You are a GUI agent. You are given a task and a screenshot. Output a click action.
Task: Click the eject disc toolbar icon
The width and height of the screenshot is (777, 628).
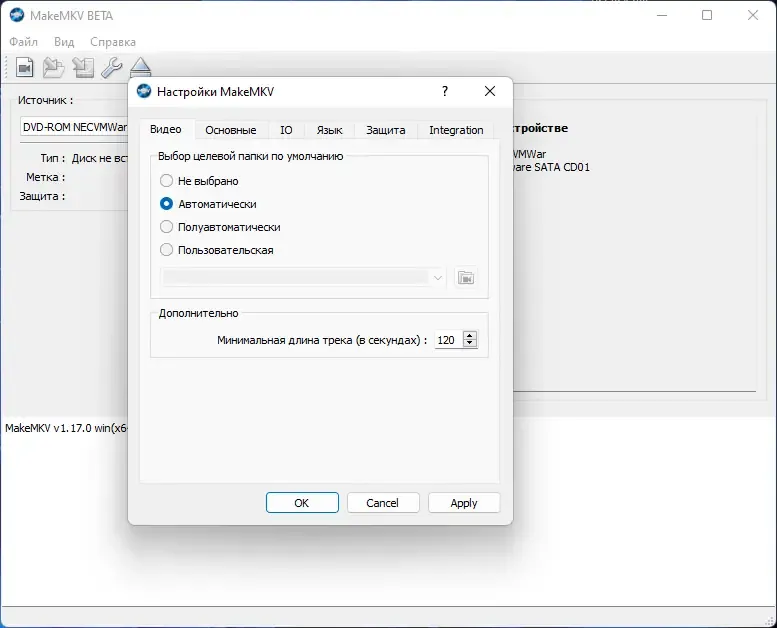140,67
